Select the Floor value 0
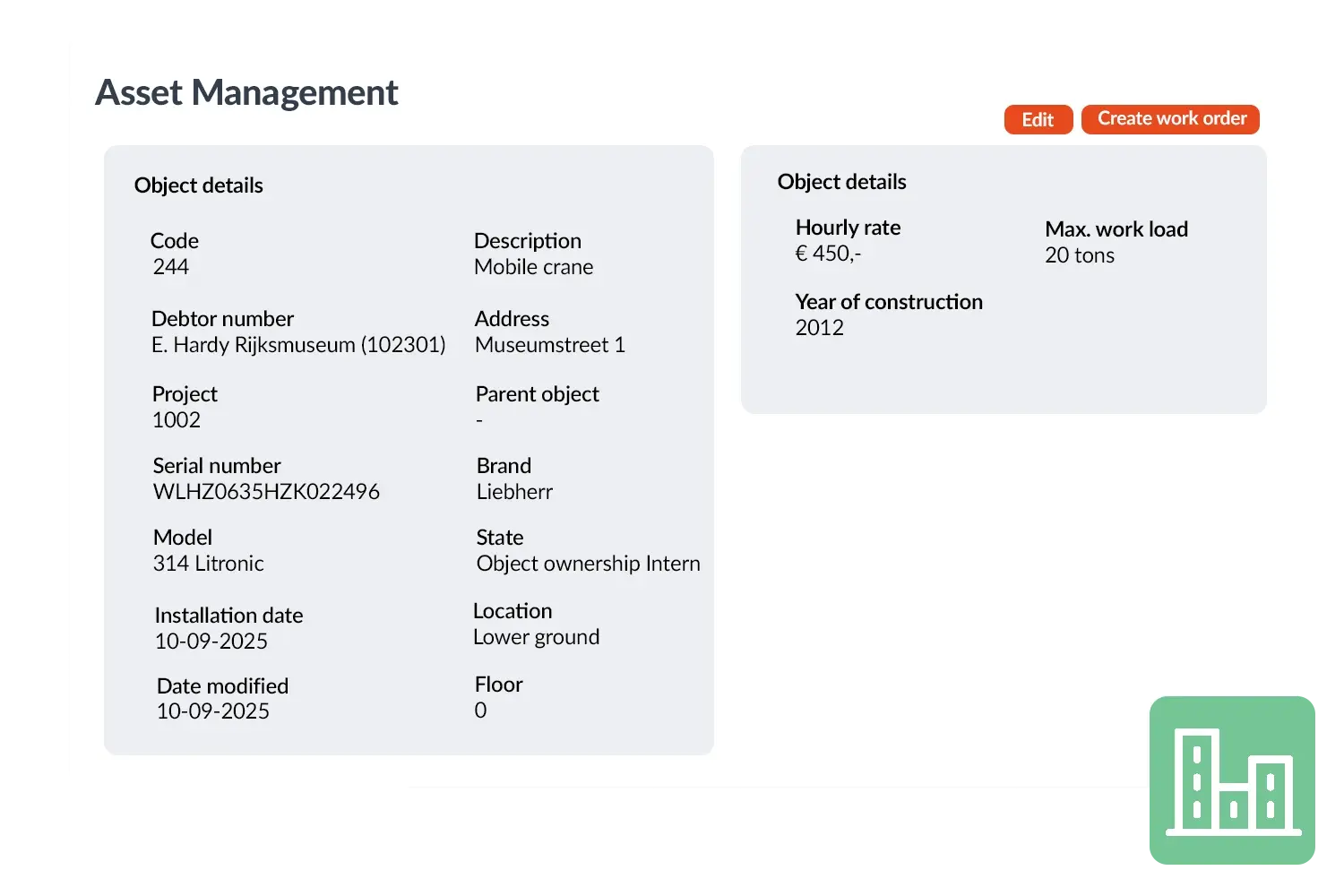 pos(480,711)
